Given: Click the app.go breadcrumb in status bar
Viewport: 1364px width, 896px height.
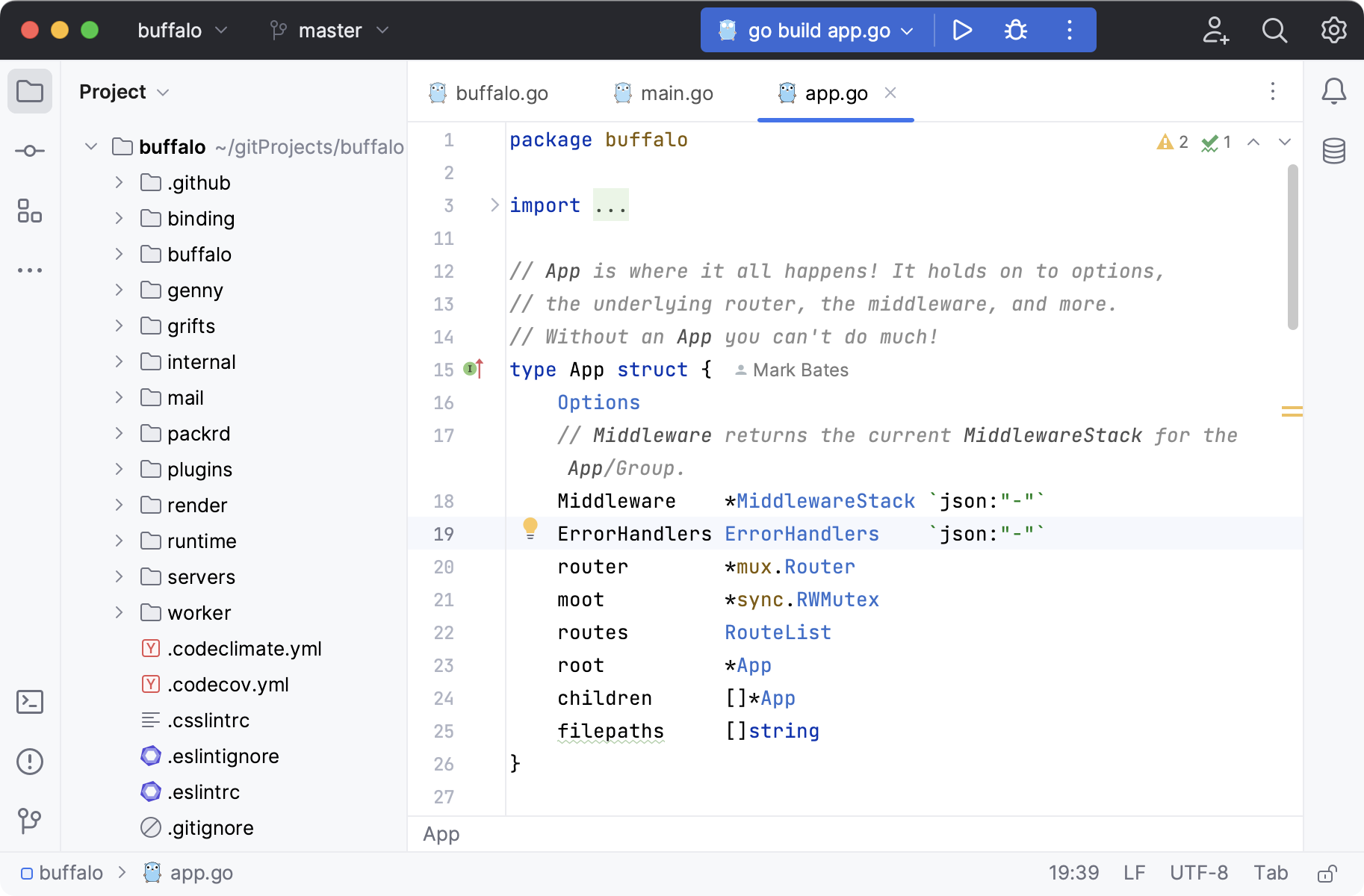Looking at the screenshot, I should [188, 873].
